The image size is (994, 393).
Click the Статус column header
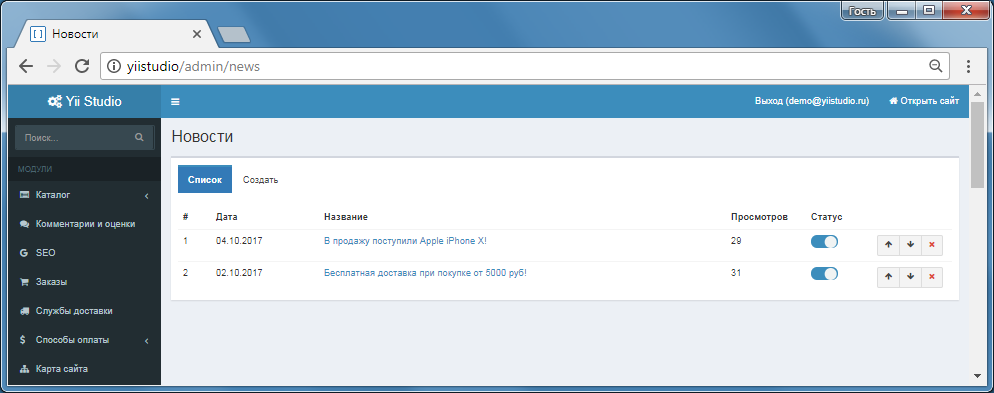point(827,217)
